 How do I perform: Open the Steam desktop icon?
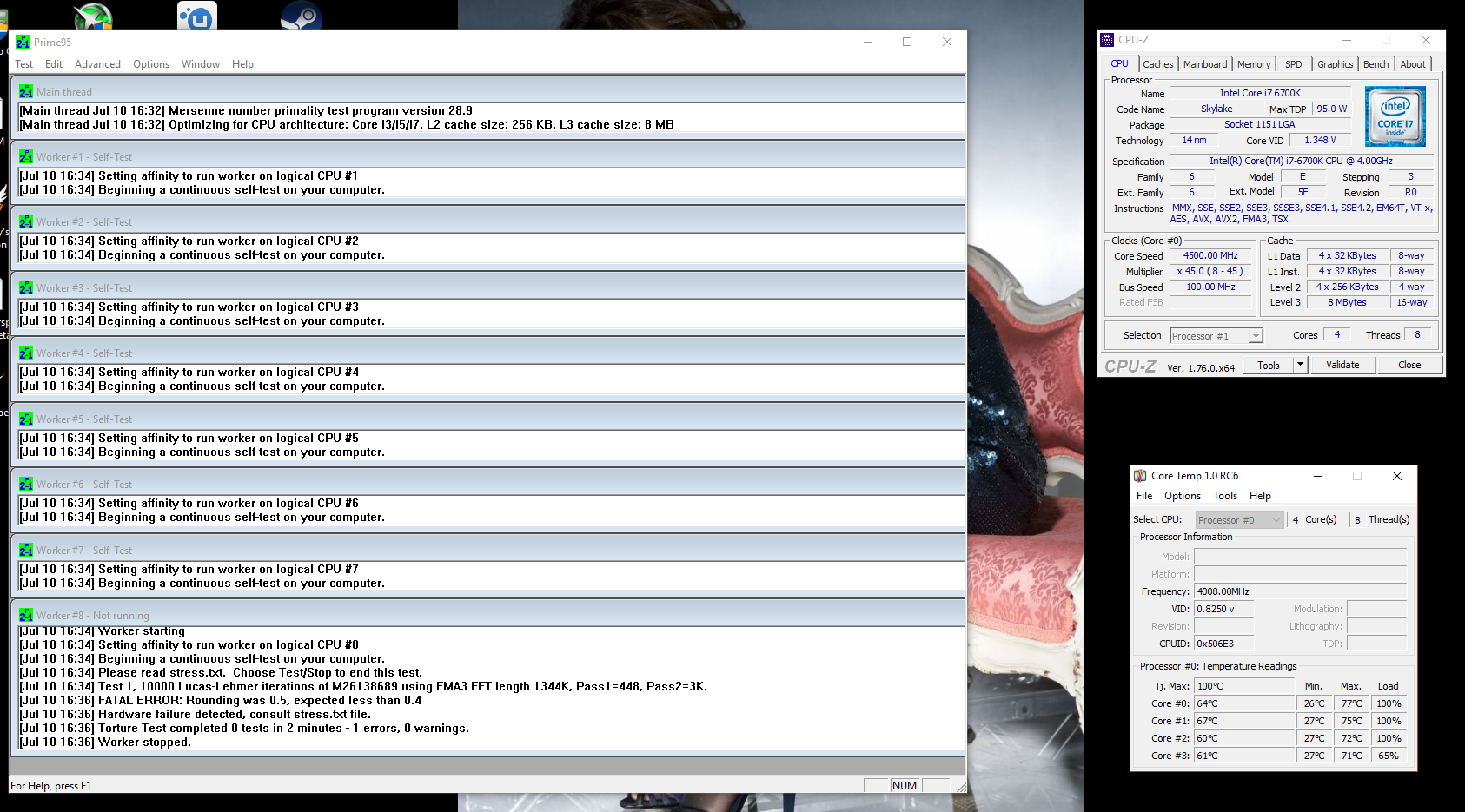tap(302, 16)
